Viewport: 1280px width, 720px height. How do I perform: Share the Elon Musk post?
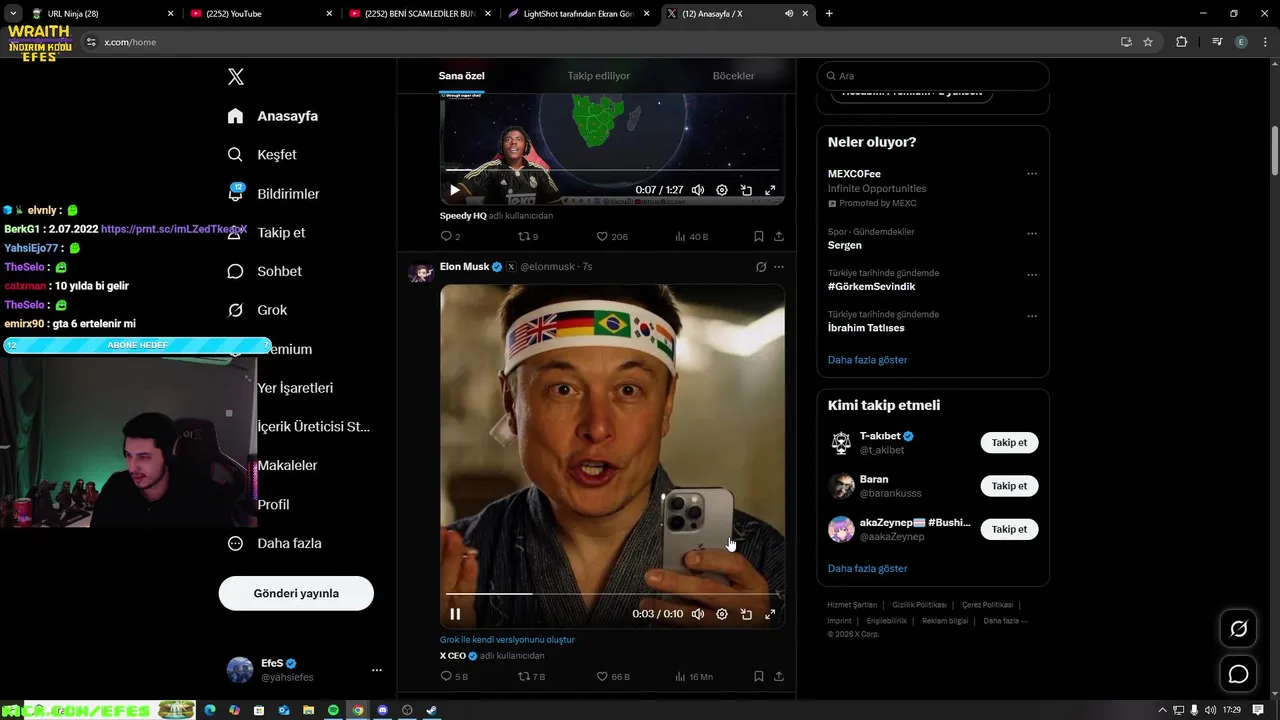779,677
